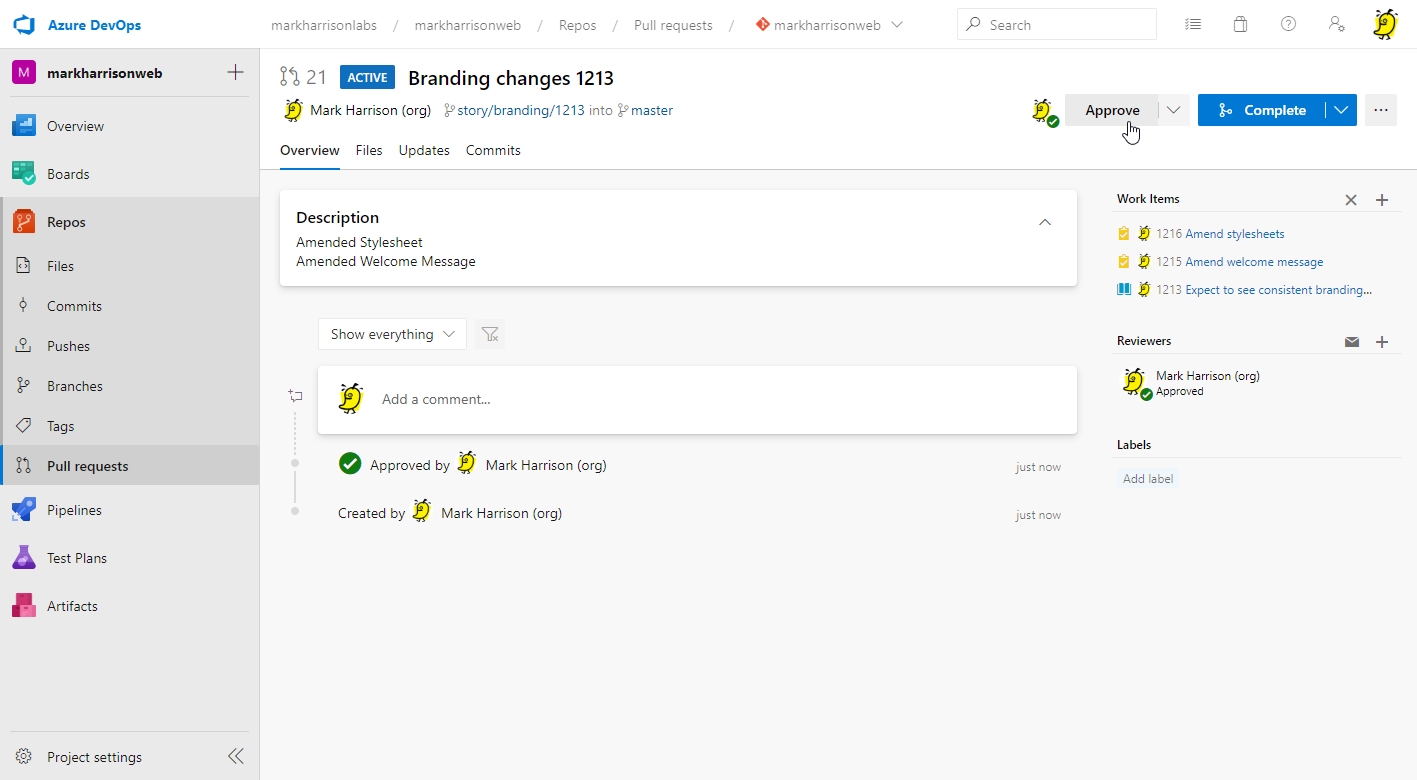Click the Help question mark icon
The height and width of the screenshot is (780, 1417).
coord(1288,25)
